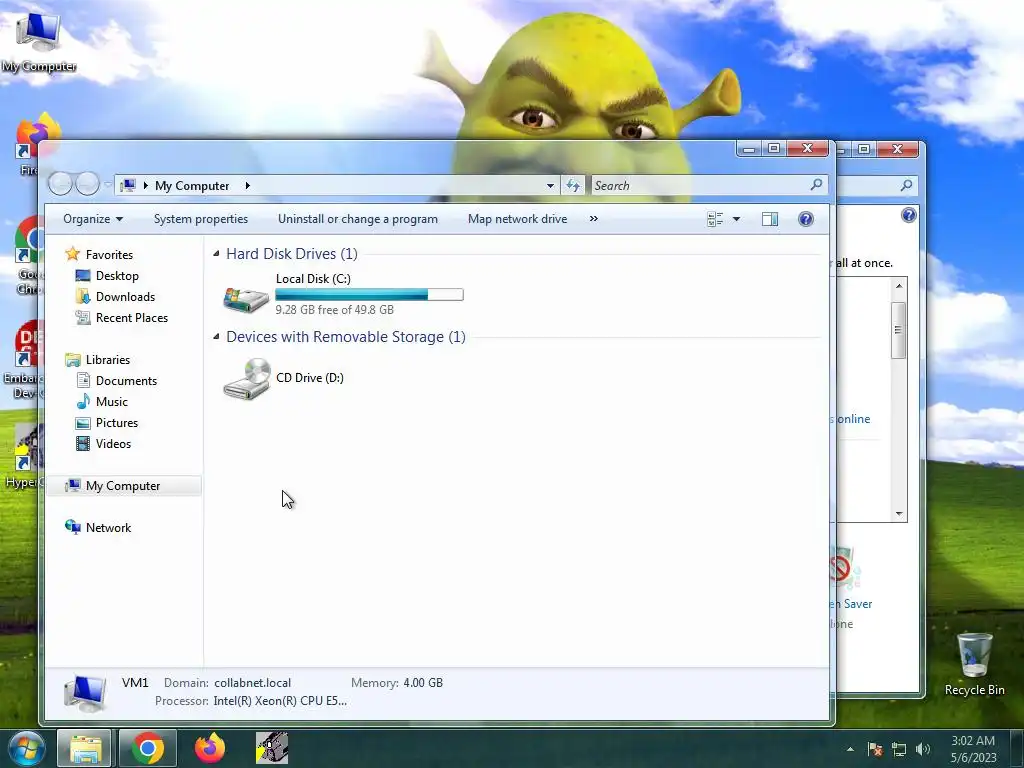Open Explorer help icon
This screenshot has height=768, width=1024.
tap(806, 219)
